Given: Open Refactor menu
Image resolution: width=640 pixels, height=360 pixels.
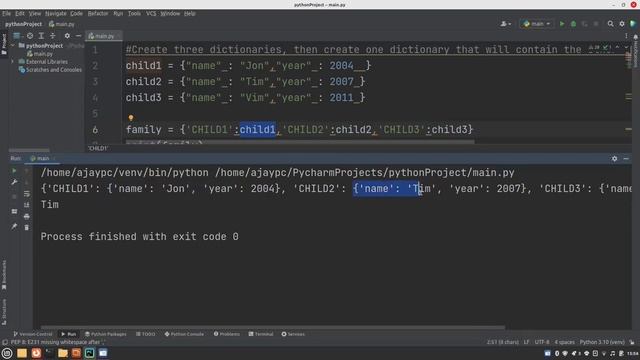Looking at the screenshot, I should [98, 13].
